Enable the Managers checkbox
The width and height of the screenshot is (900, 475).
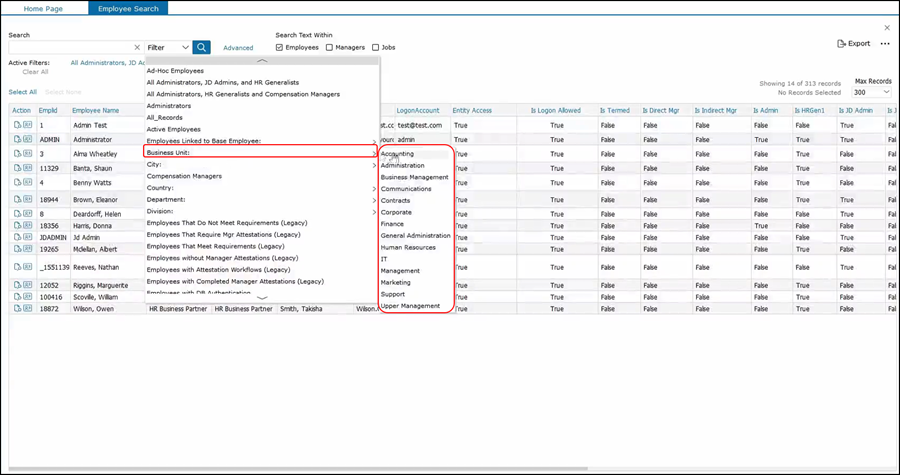coord(330,47)
